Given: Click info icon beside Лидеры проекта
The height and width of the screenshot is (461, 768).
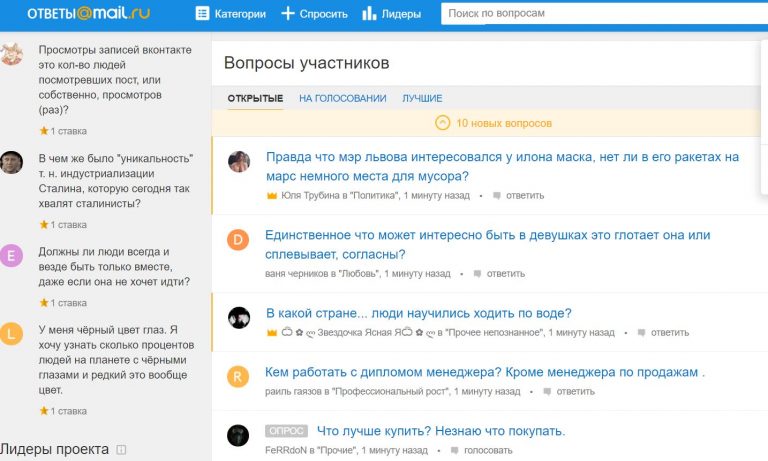Looking at the screenshot, I should [x=121, y=449].
